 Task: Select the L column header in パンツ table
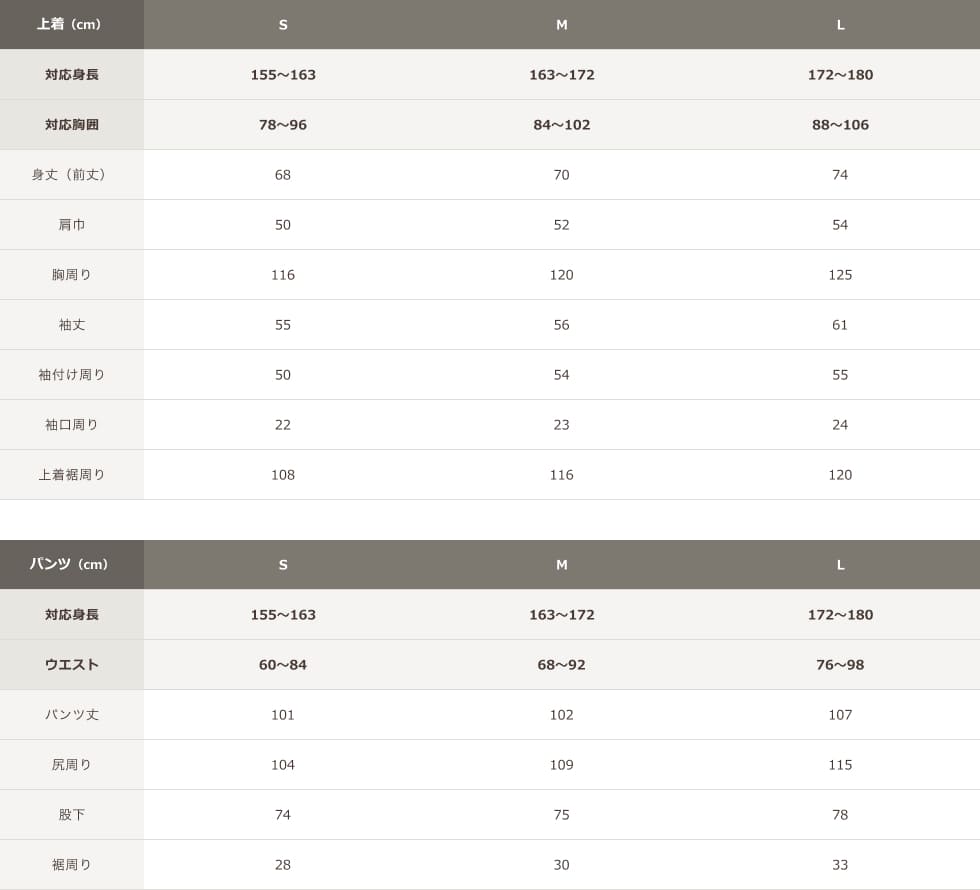tap(840, 565)
